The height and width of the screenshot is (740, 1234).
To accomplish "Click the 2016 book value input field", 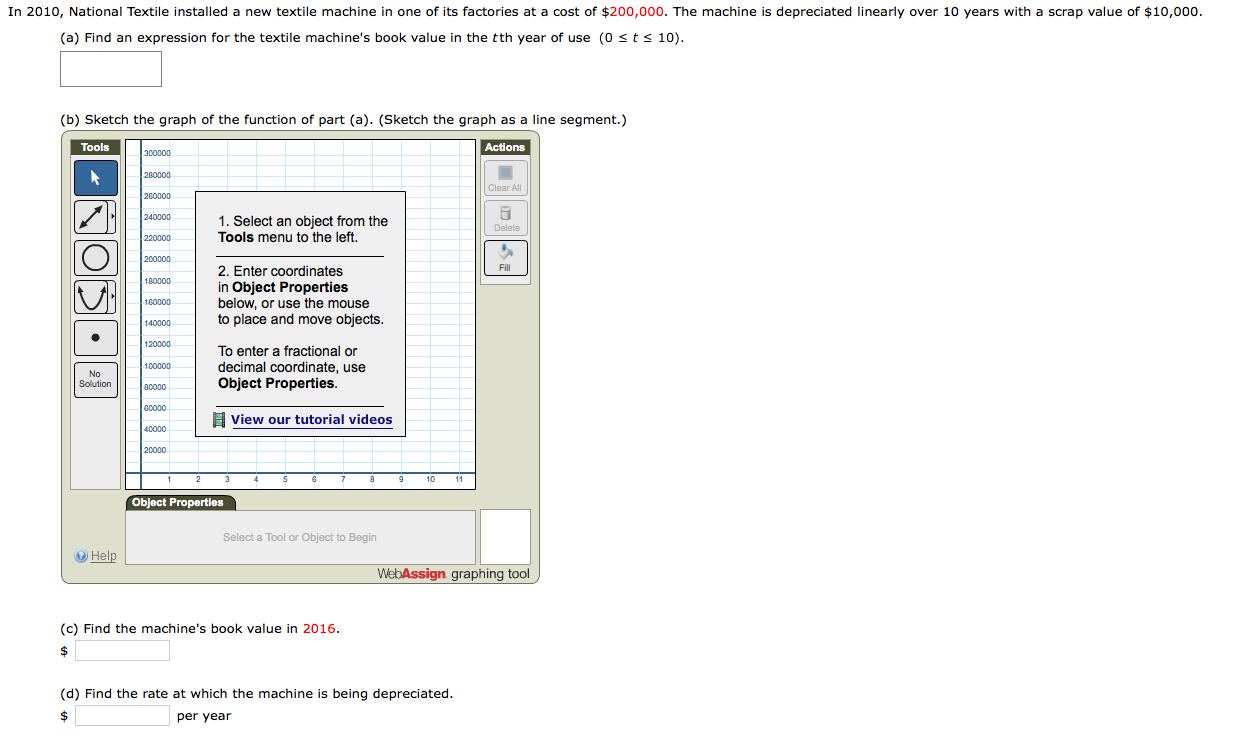I will pos(122,651).
